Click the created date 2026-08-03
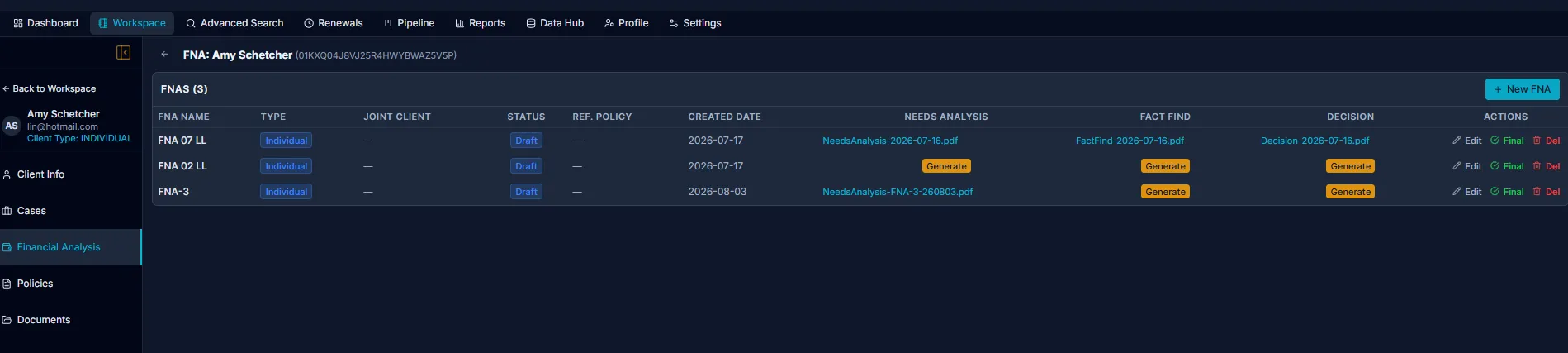The width and height of the screenshot is (1568, 353). click(x=717, y=192)
